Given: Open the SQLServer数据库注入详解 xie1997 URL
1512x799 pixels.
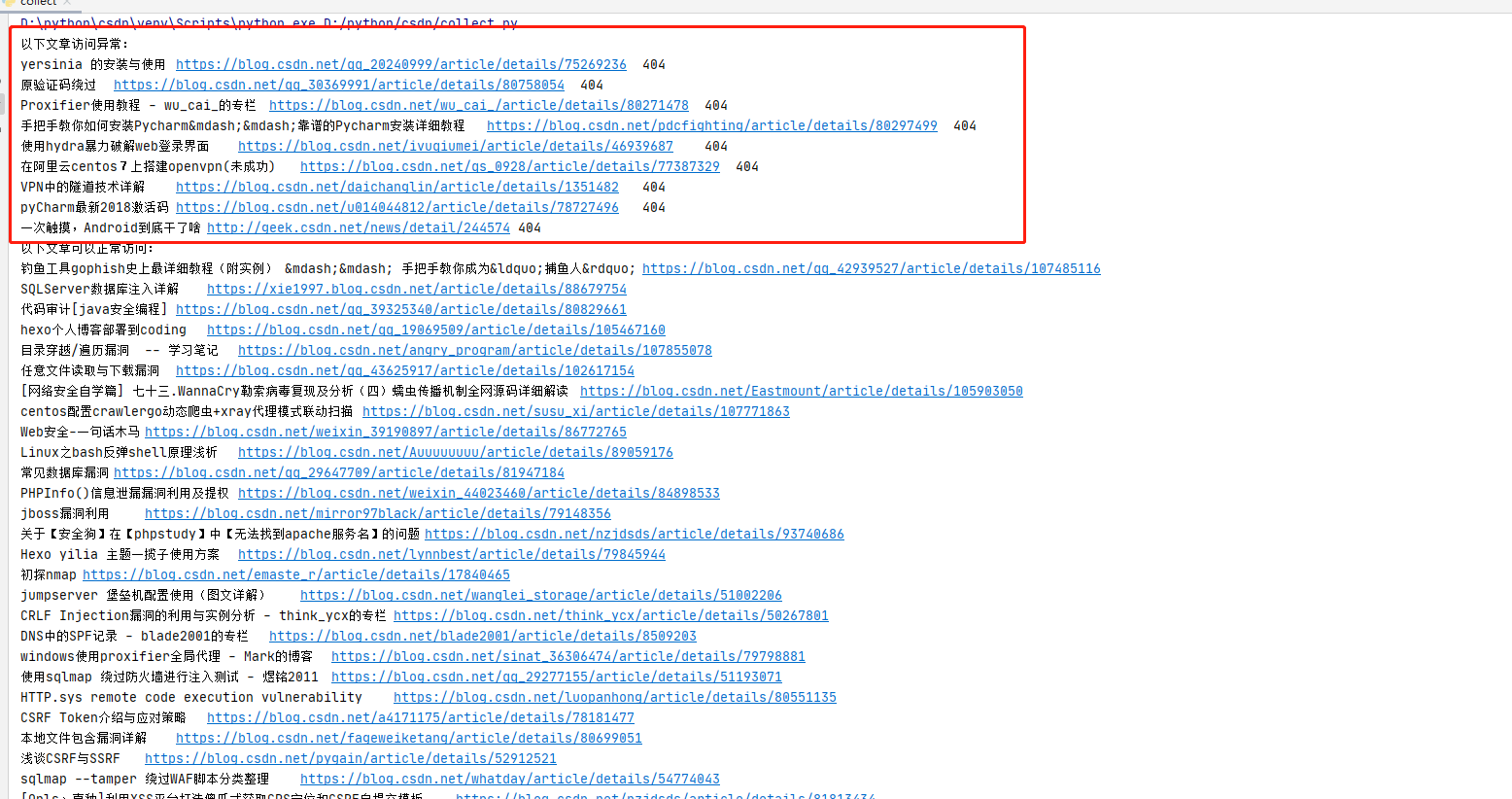Looking at the screenshot, I should [x=417, y=289].
